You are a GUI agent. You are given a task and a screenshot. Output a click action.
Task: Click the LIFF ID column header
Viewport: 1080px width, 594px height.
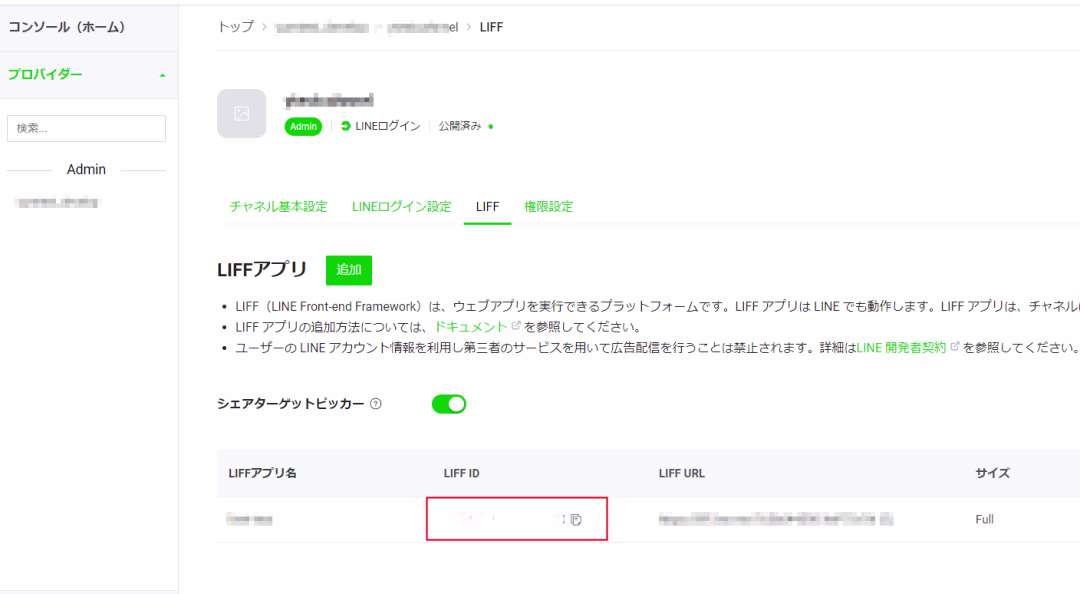tap(461, 473)
